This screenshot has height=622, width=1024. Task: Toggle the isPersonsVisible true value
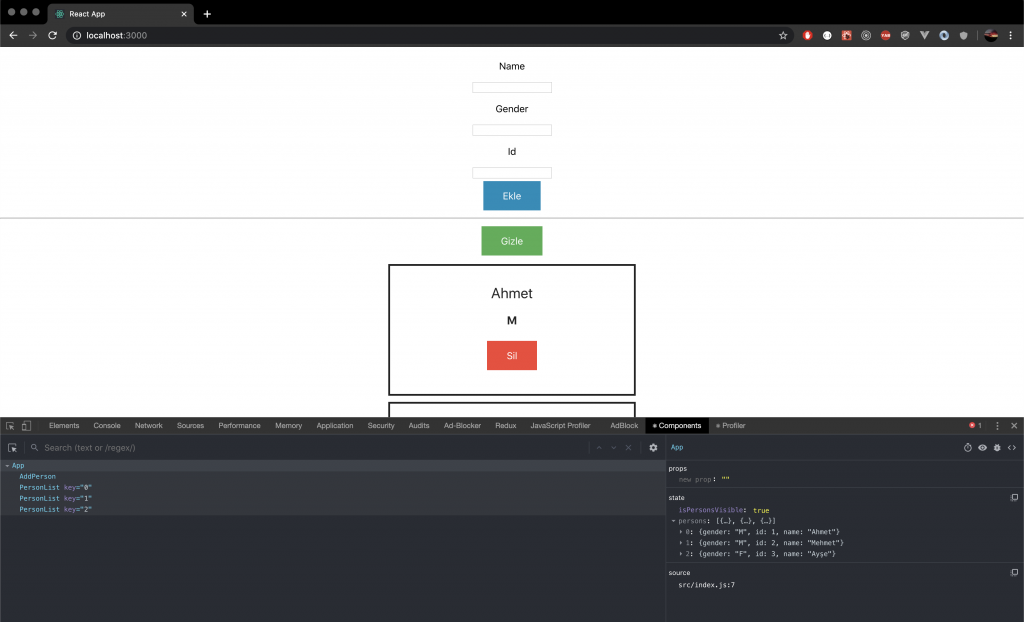click(761, 510)
